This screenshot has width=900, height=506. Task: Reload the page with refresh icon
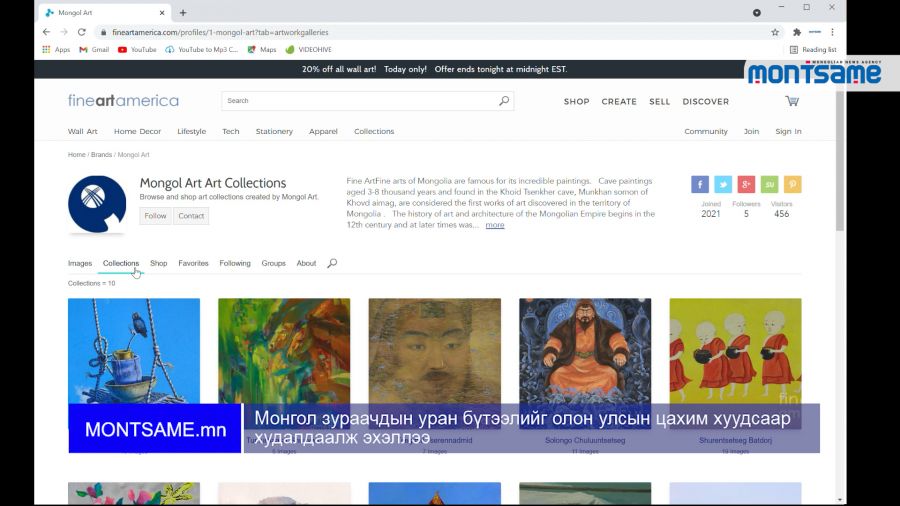coord(82,32)
